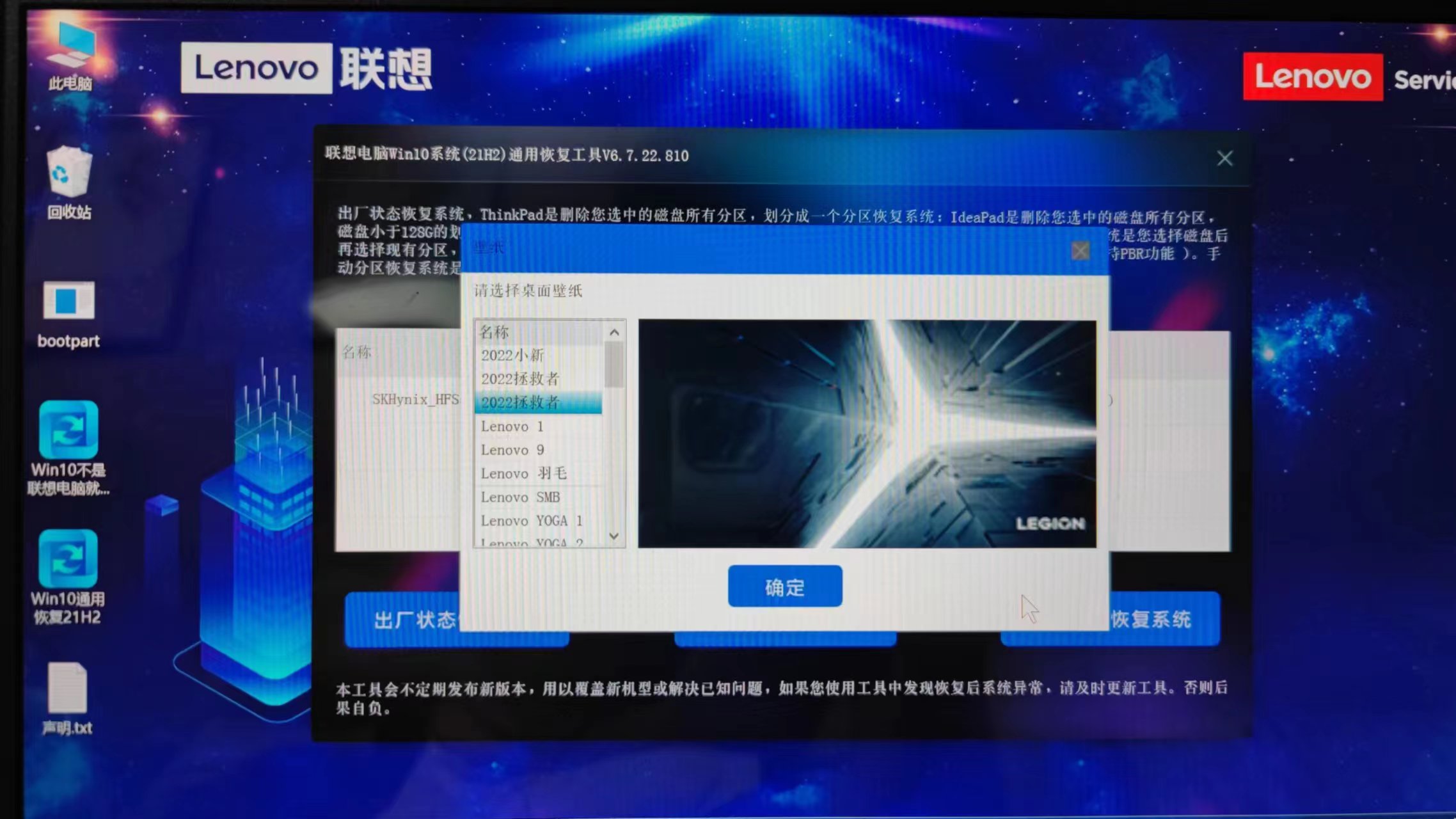Click the wallpaper list scrollbar thumb

coord(614,365)
